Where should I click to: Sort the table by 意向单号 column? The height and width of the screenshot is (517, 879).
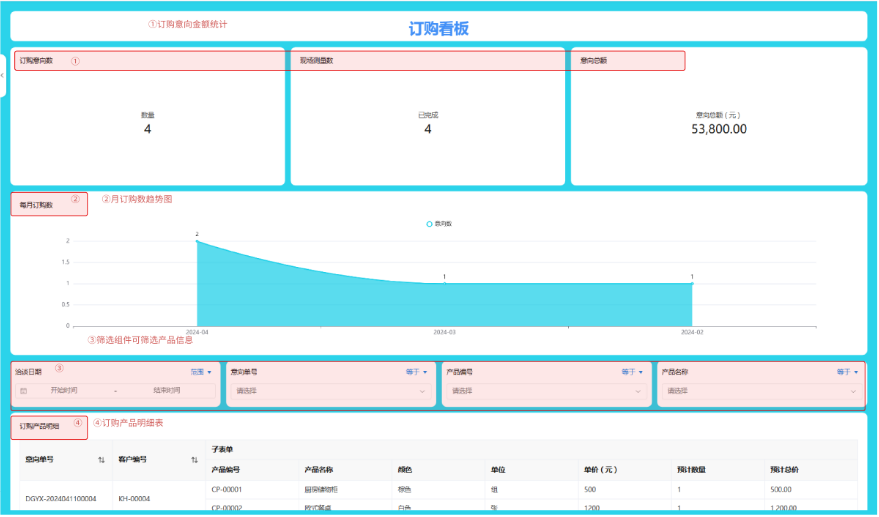point(101,460)
